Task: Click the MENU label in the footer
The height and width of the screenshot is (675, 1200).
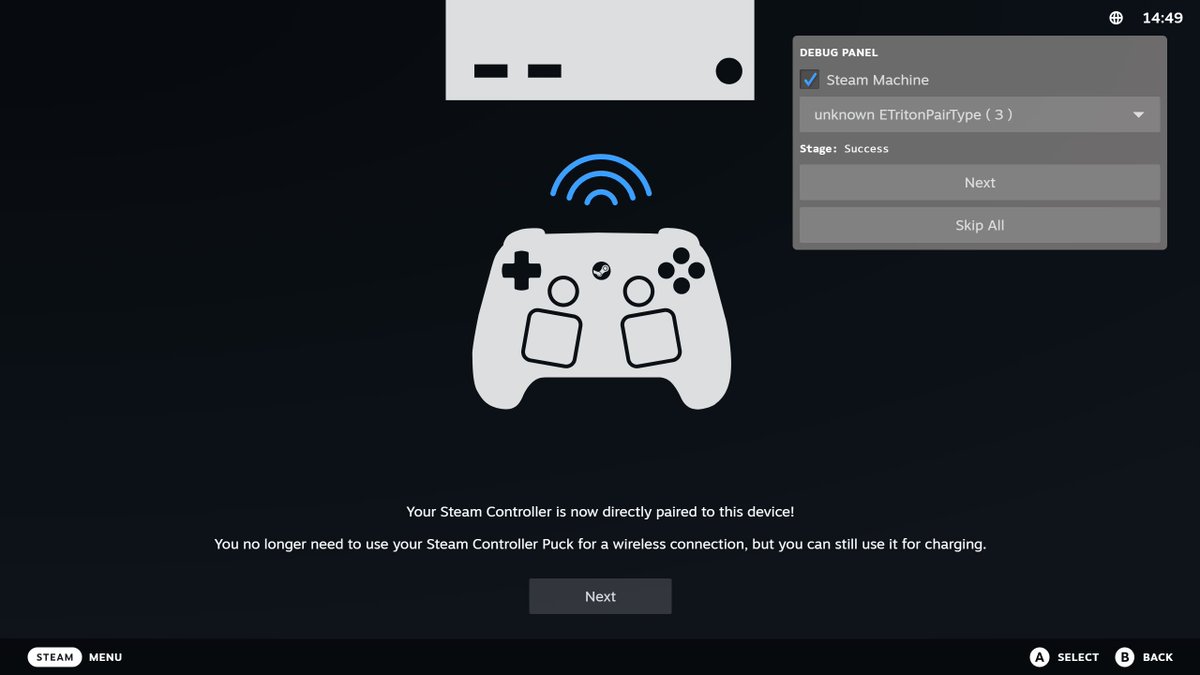Action: 105,657
